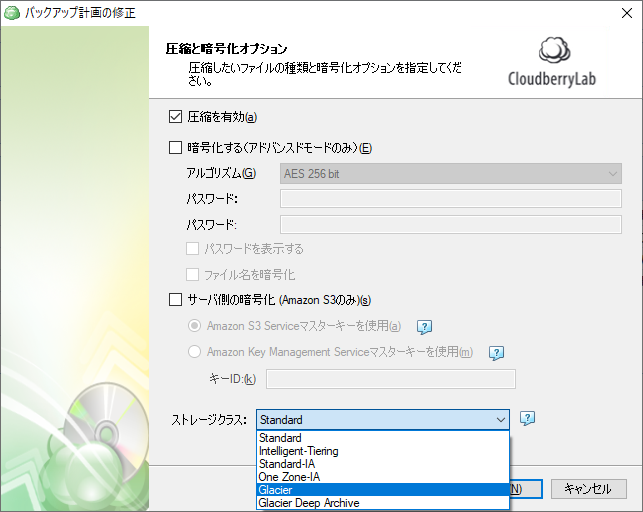Close the バックアップ計画の修正 dialog
This screenshot has width=643, height=512.
pyautogui.click(x=627, y=13)
